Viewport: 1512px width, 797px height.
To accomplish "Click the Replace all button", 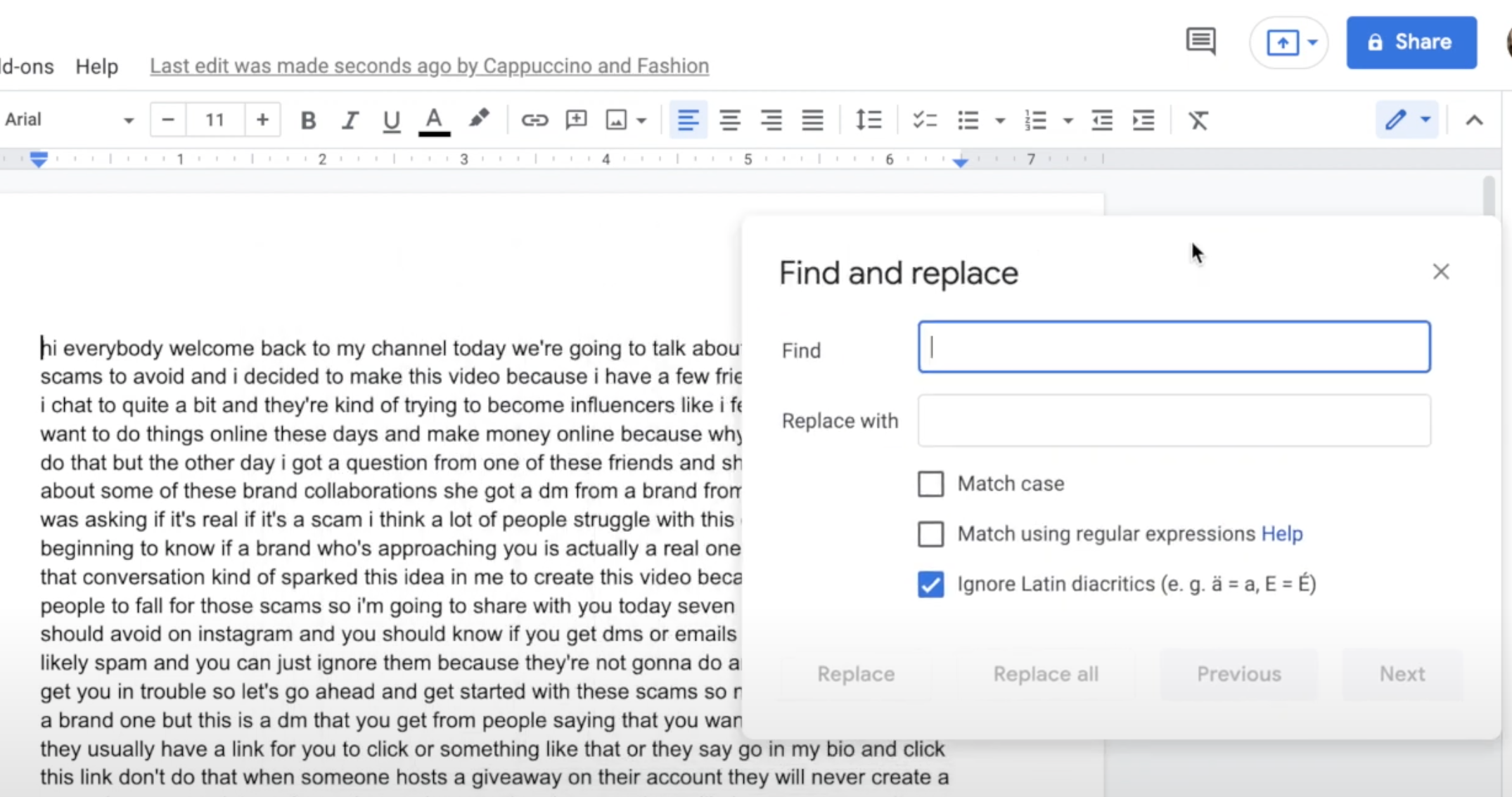I will click(x=1046, y=674).
